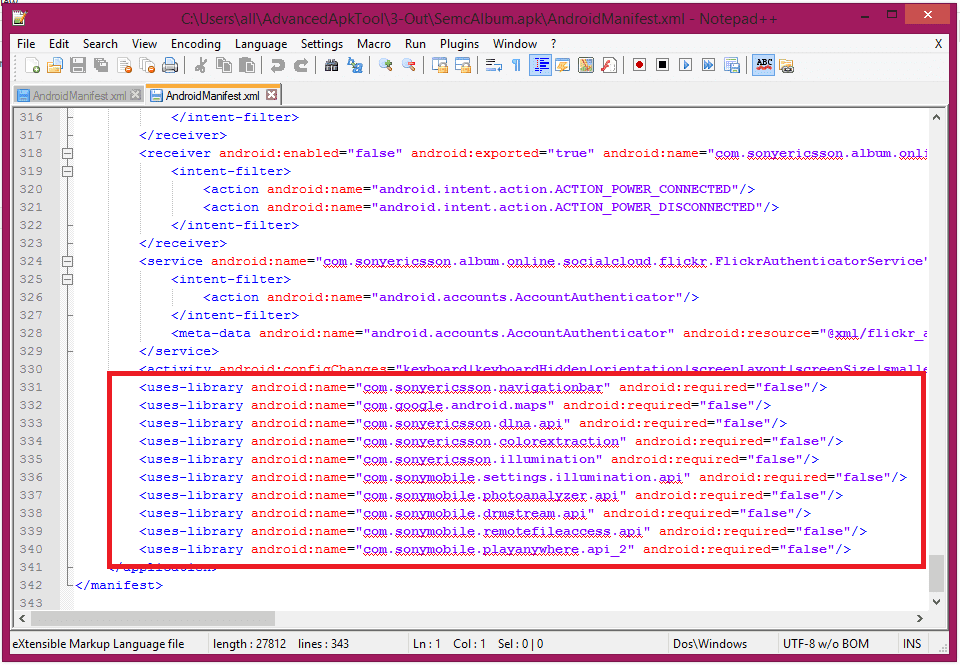Open the Plugins menu
This screenshot has width=960, height=665.
[459, 43]
